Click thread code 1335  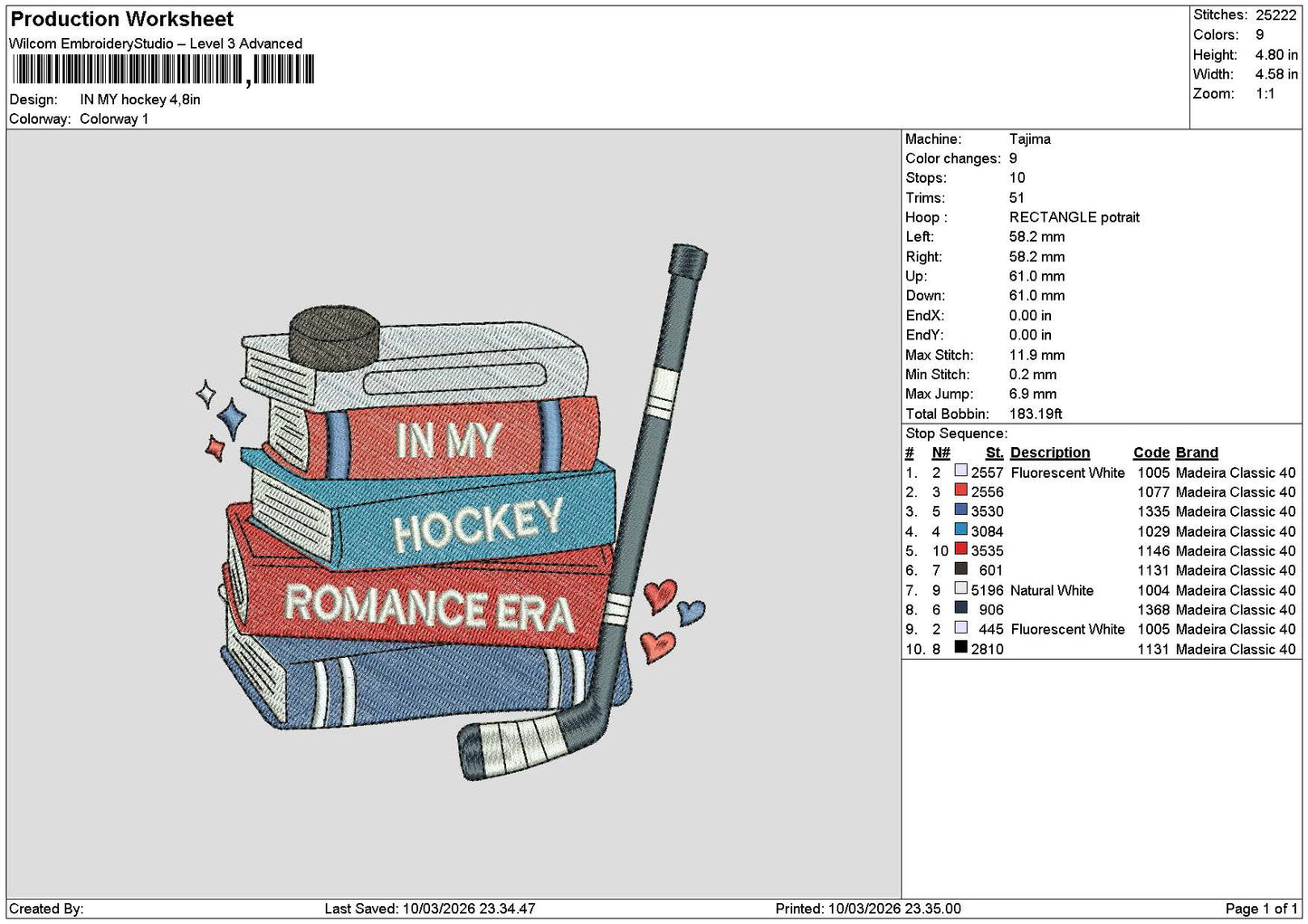[x=1153, y=511]
